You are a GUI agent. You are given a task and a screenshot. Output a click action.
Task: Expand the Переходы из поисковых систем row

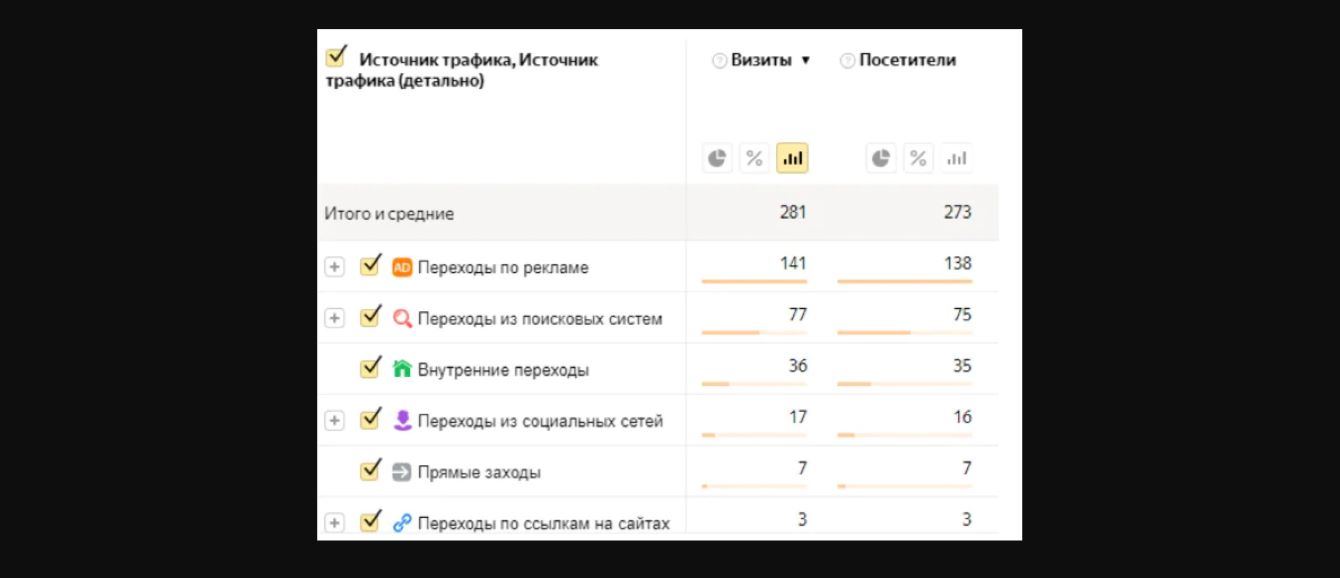334,318
